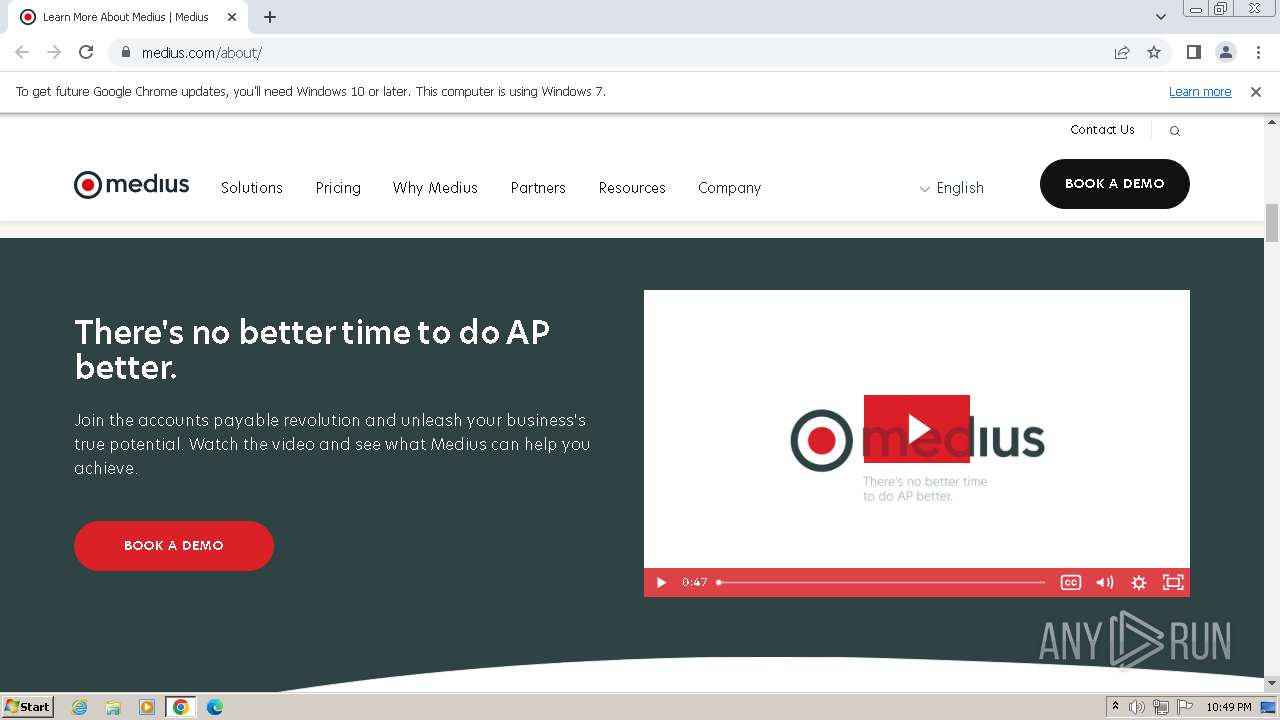The width and height of the screenshot is (1280, 720).
Task: Toggle the Chrome side panel
Action: tap(1193, 52)
